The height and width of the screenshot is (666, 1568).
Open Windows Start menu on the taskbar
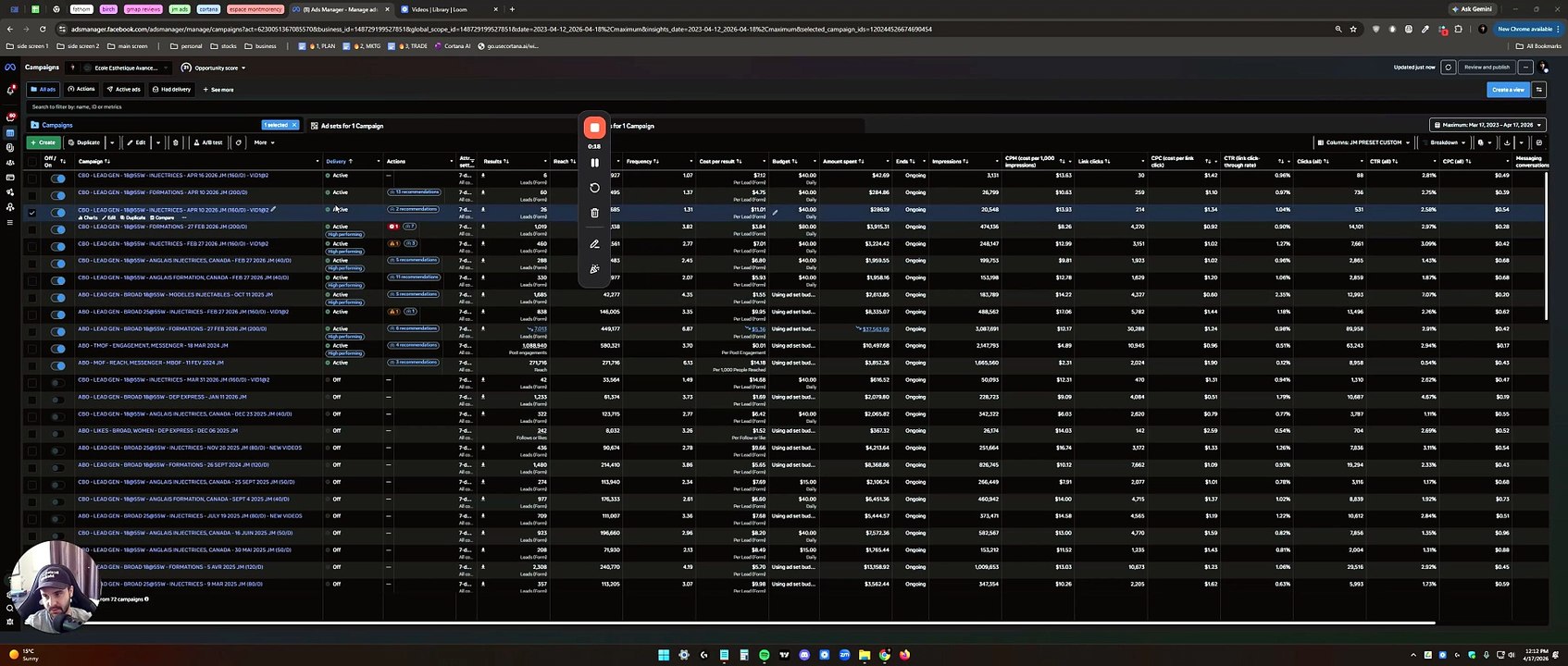pos(664,655)
